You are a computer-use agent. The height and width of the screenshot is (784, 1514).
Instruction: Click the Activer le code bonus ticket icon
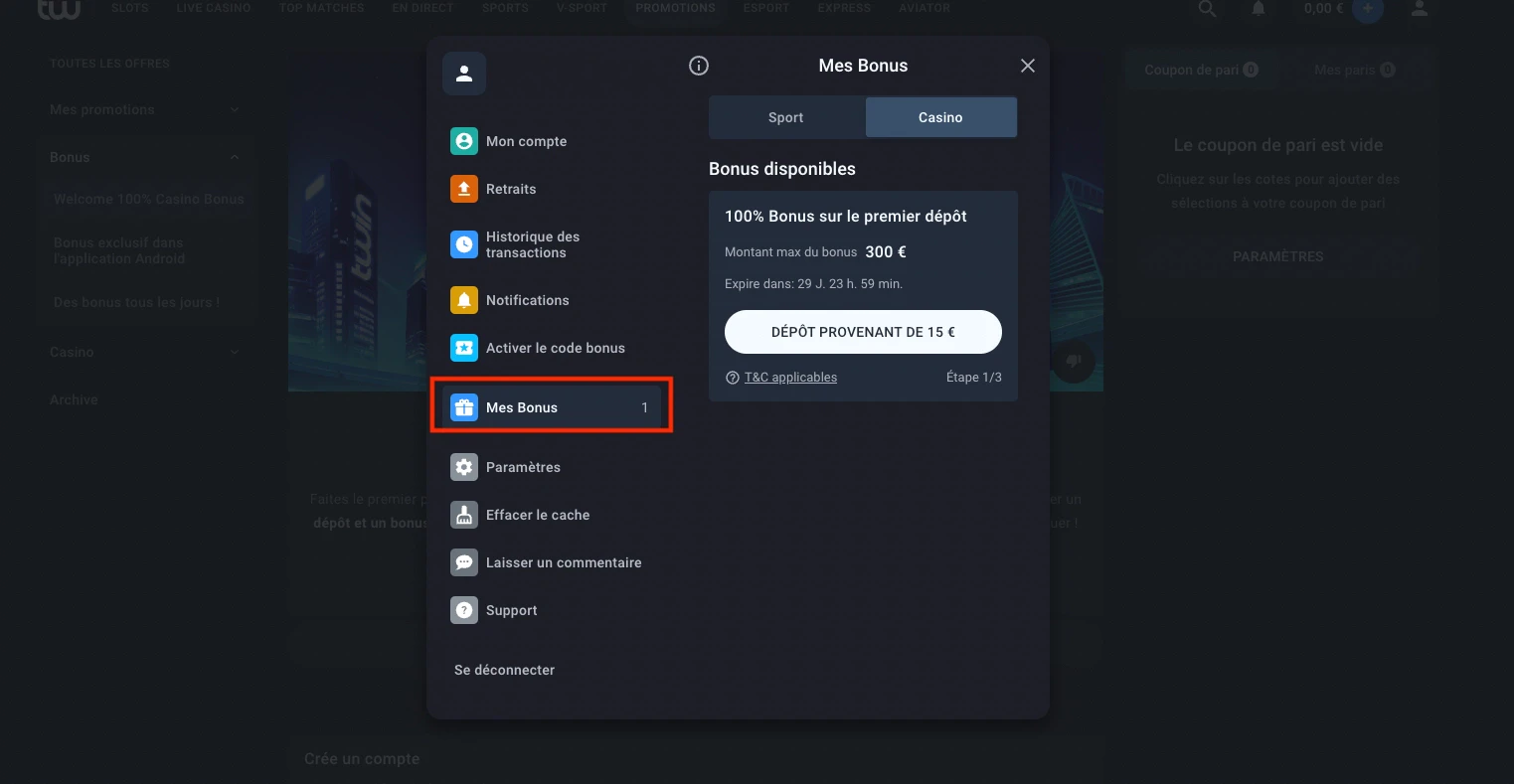(464, 348)
